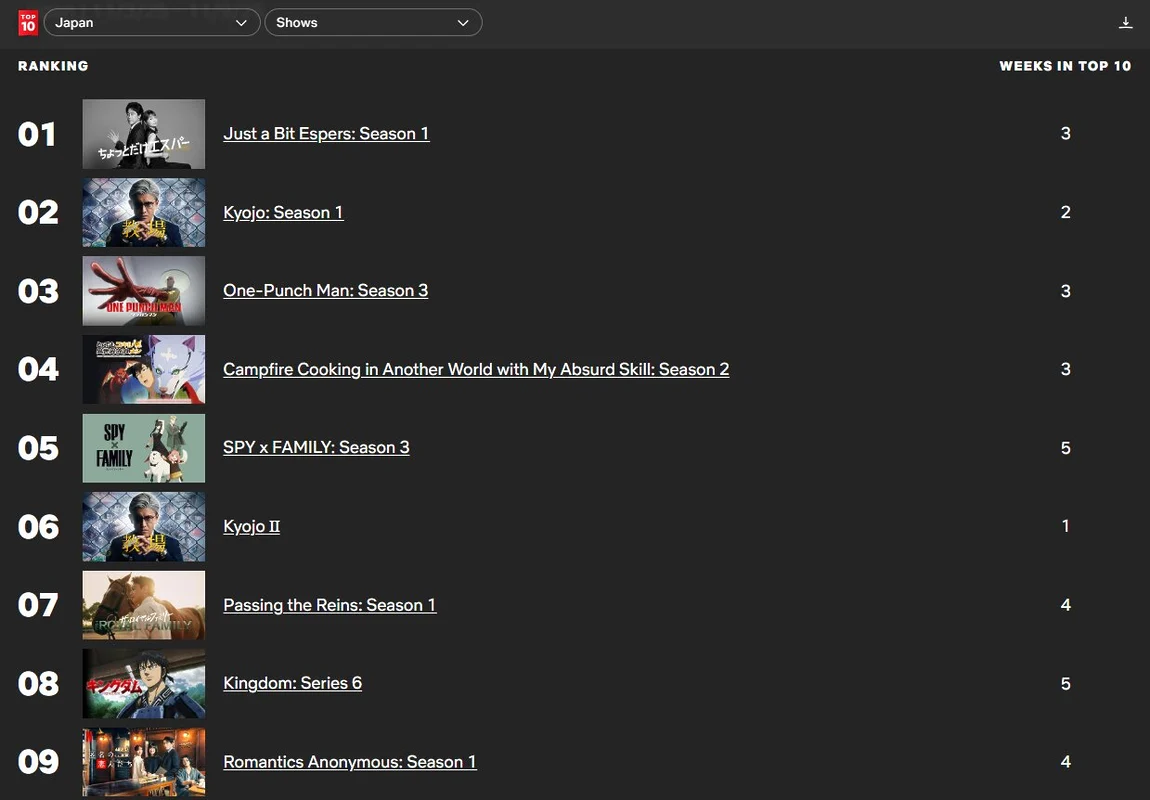
Task: Select the Kingdom anime thumbnail
Action: [144, 683]
